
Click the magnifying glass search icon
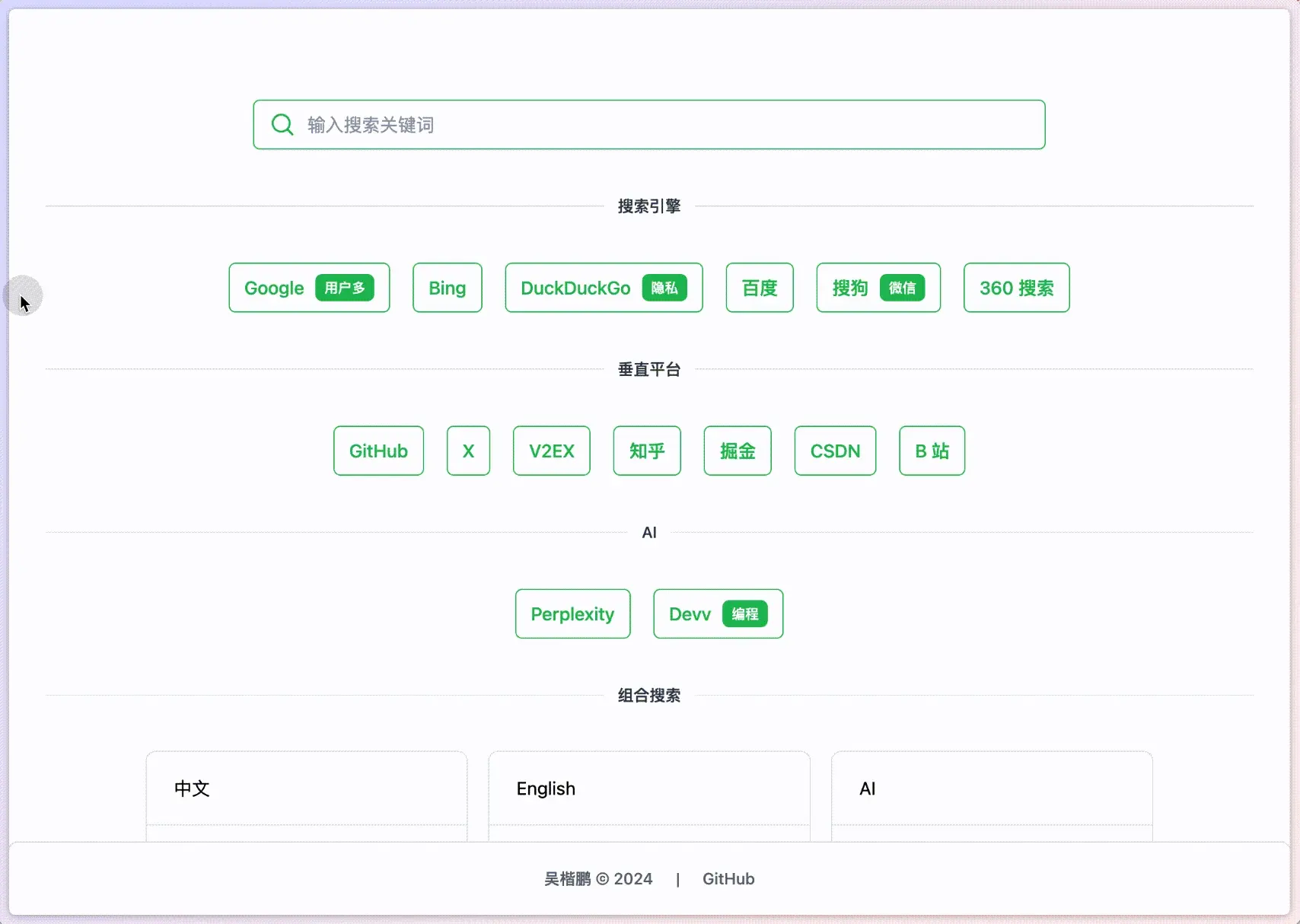pyautogui.click(x=282, y=125)
